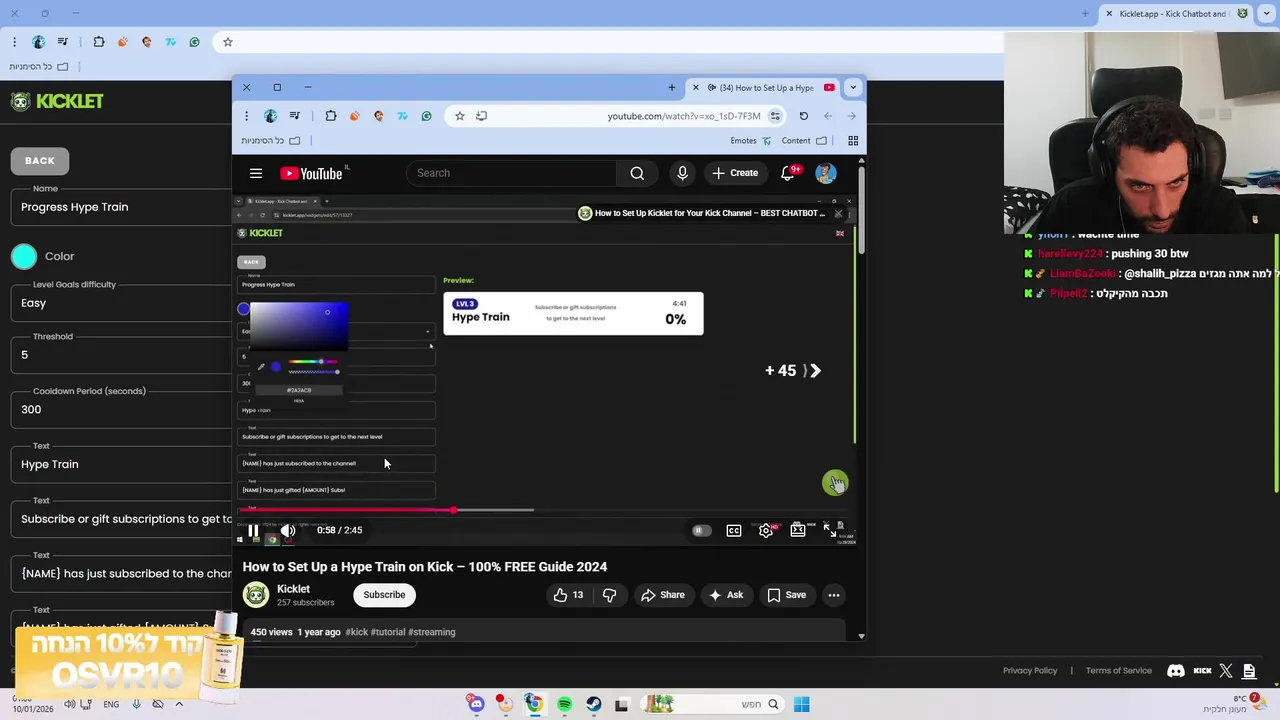This screenshot has height=720, width=1280.
Task: Select the Kicklet.app browser tab
Action: point(1176,14)
